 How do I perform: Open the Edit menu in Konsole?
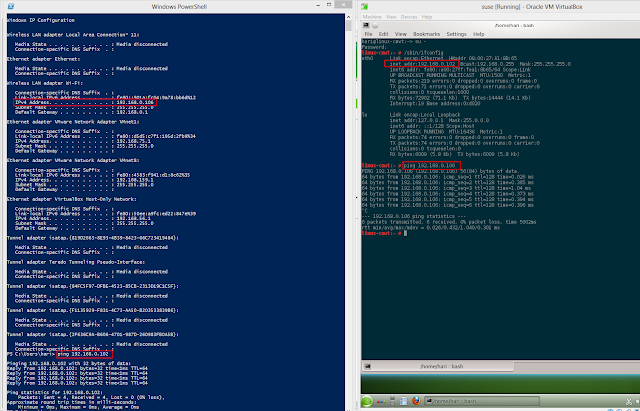(x=383, y=34)
